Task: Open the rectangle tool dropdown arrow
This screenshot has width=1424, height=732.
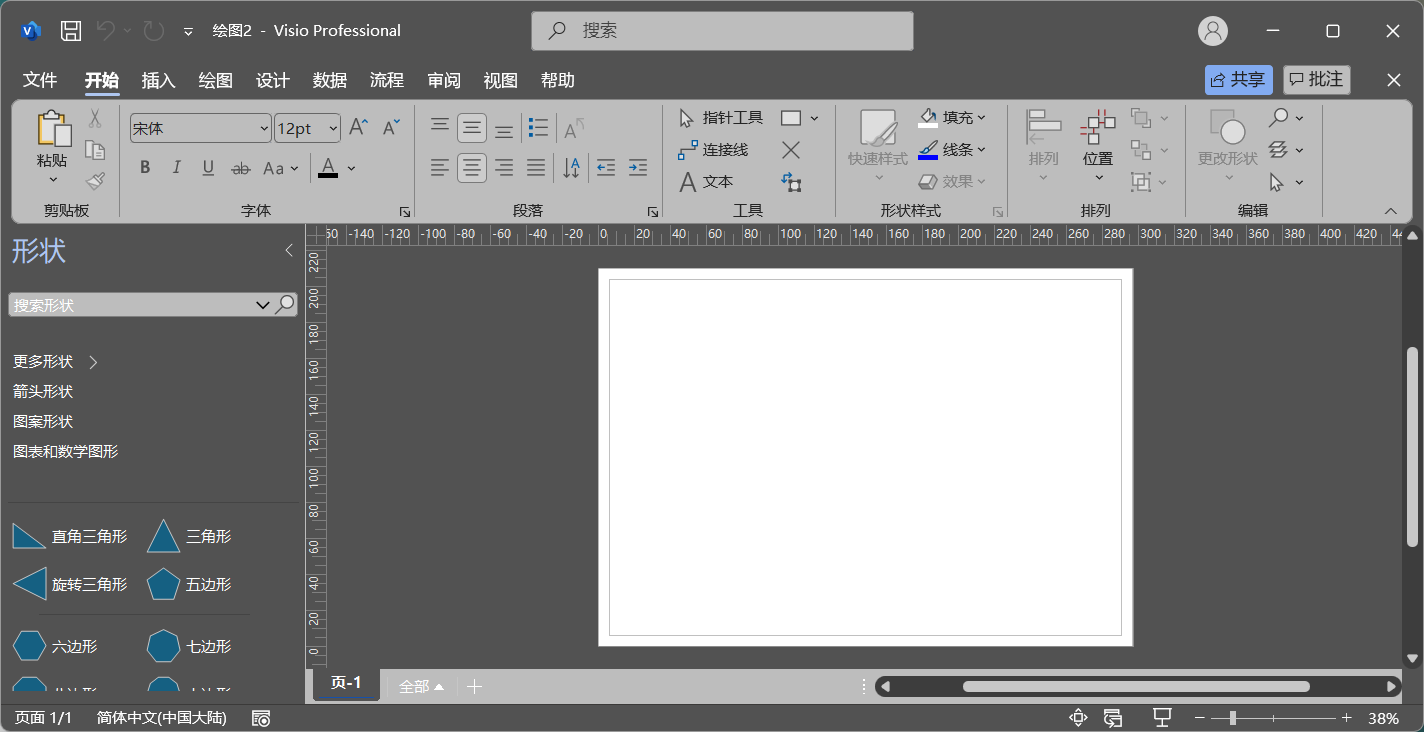Action: (814, 118)
